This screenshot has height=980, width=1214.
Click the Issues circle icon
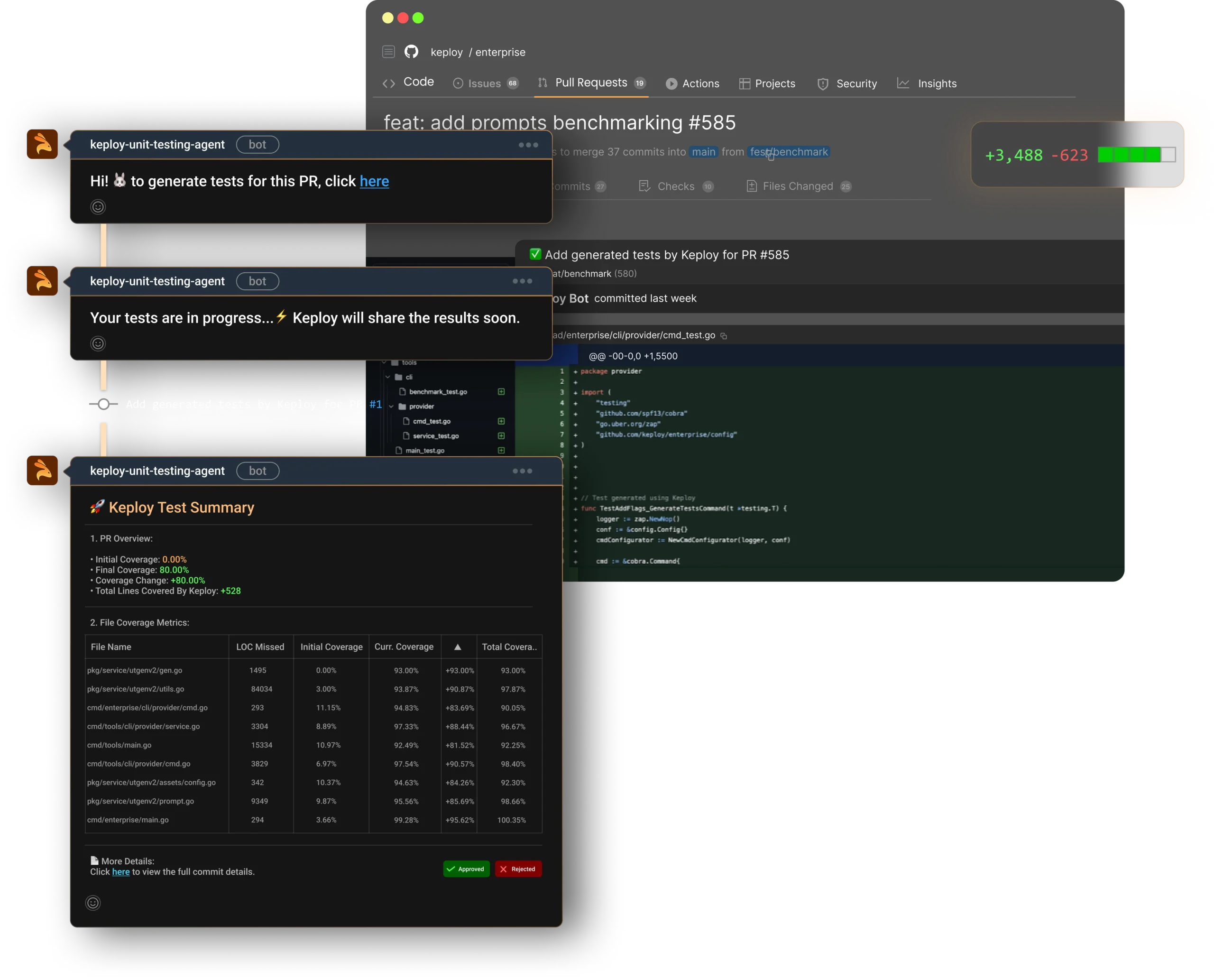coord(458,83)
